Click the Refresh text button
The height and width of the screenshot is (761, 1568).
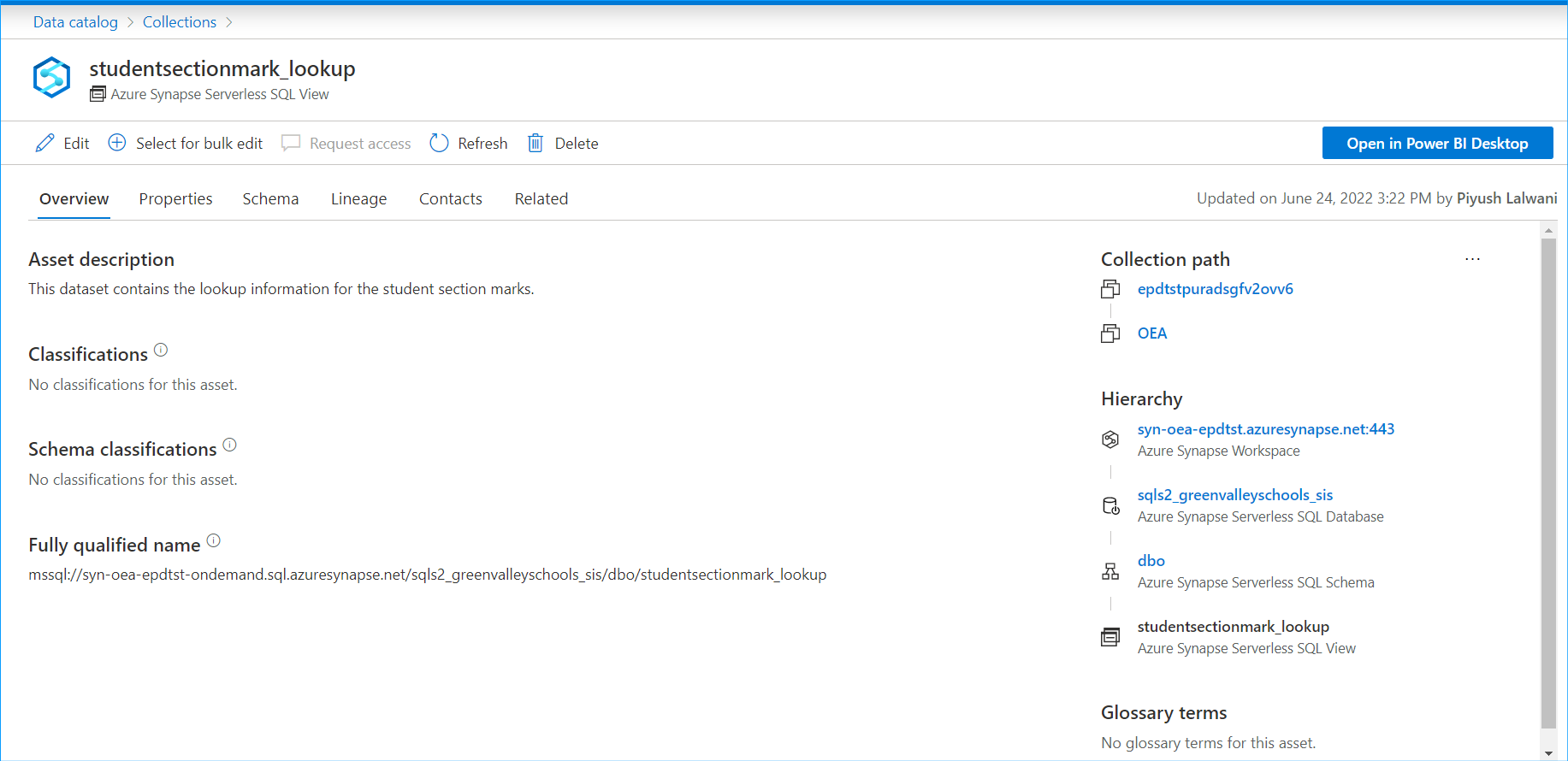pyautogui.click(x=482, y=144)
